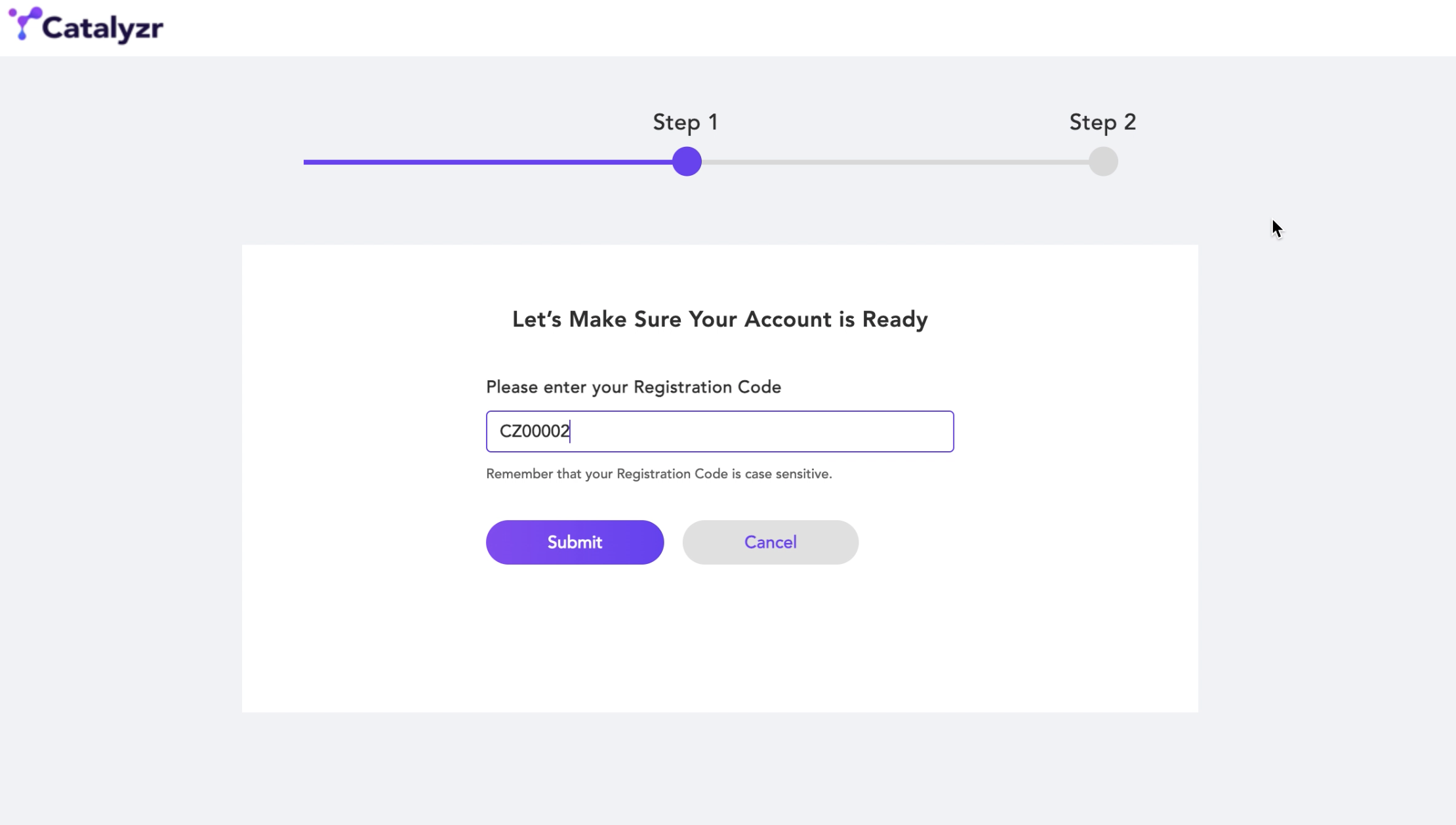The height and width of the screenshot is (825, 1456).
Task: Click the gray unfilled progress bar segment
Action: (895, 162)
